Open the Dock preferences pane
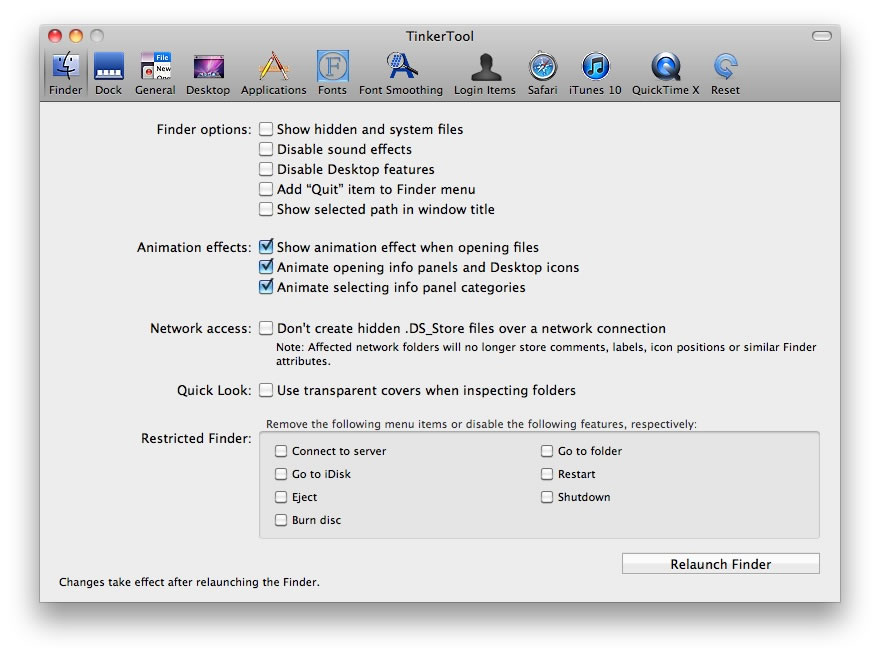Screen dimensions: 880x657 click(108, 73)
